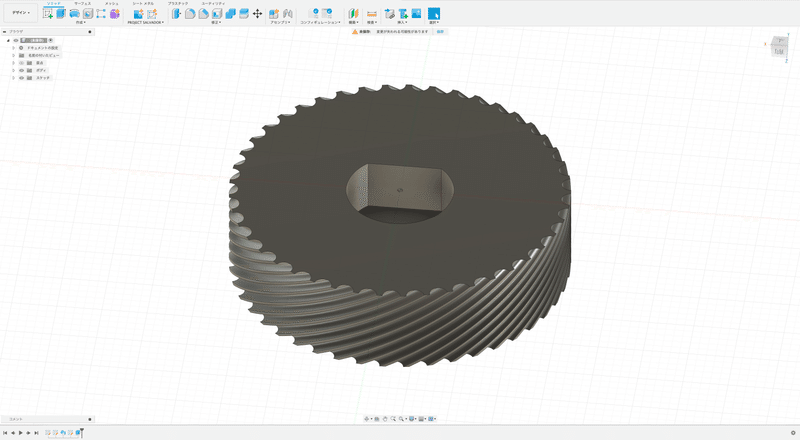The height and width of the screenshot is (440, 800).
Task: Click the Insert Derive icon
Action: tap(390, 14)
